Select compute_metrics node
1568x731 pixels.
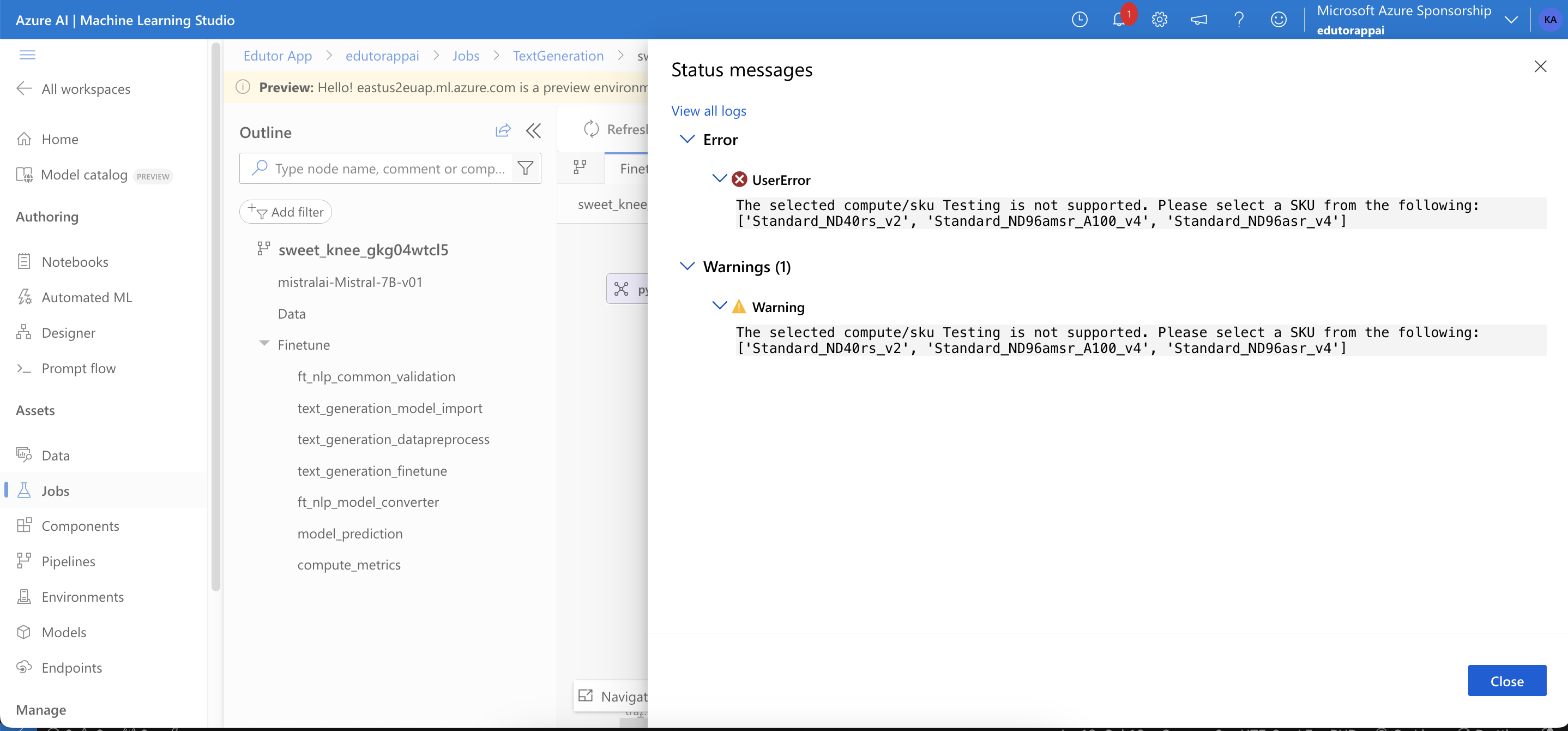click(349, 564)
